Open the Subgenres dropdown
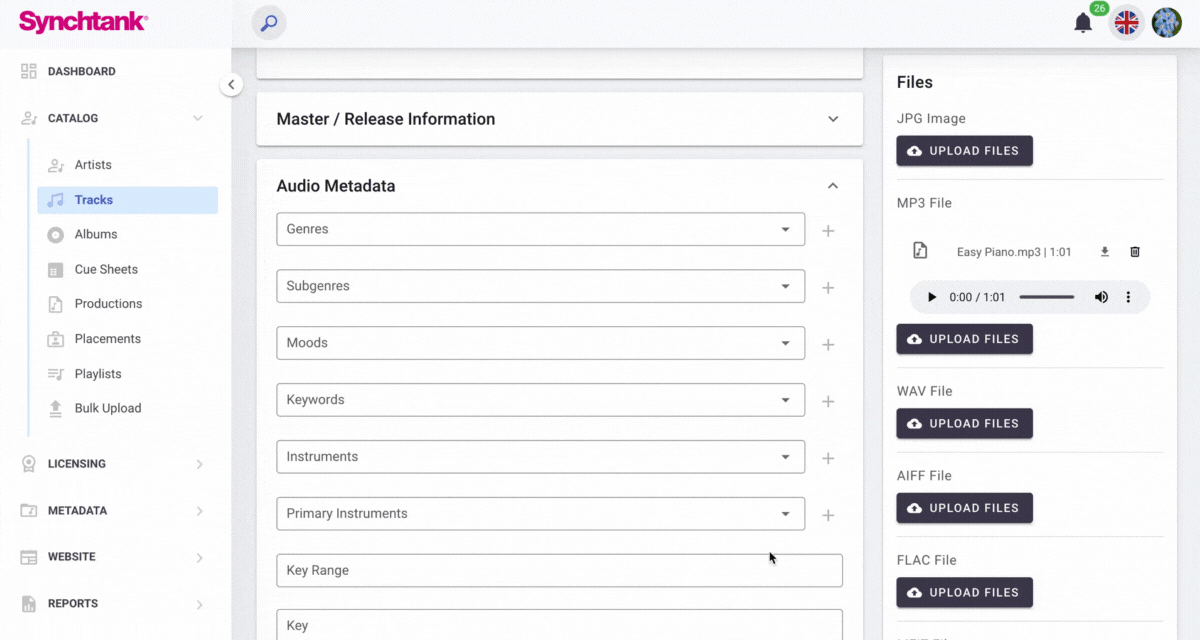 540,286
